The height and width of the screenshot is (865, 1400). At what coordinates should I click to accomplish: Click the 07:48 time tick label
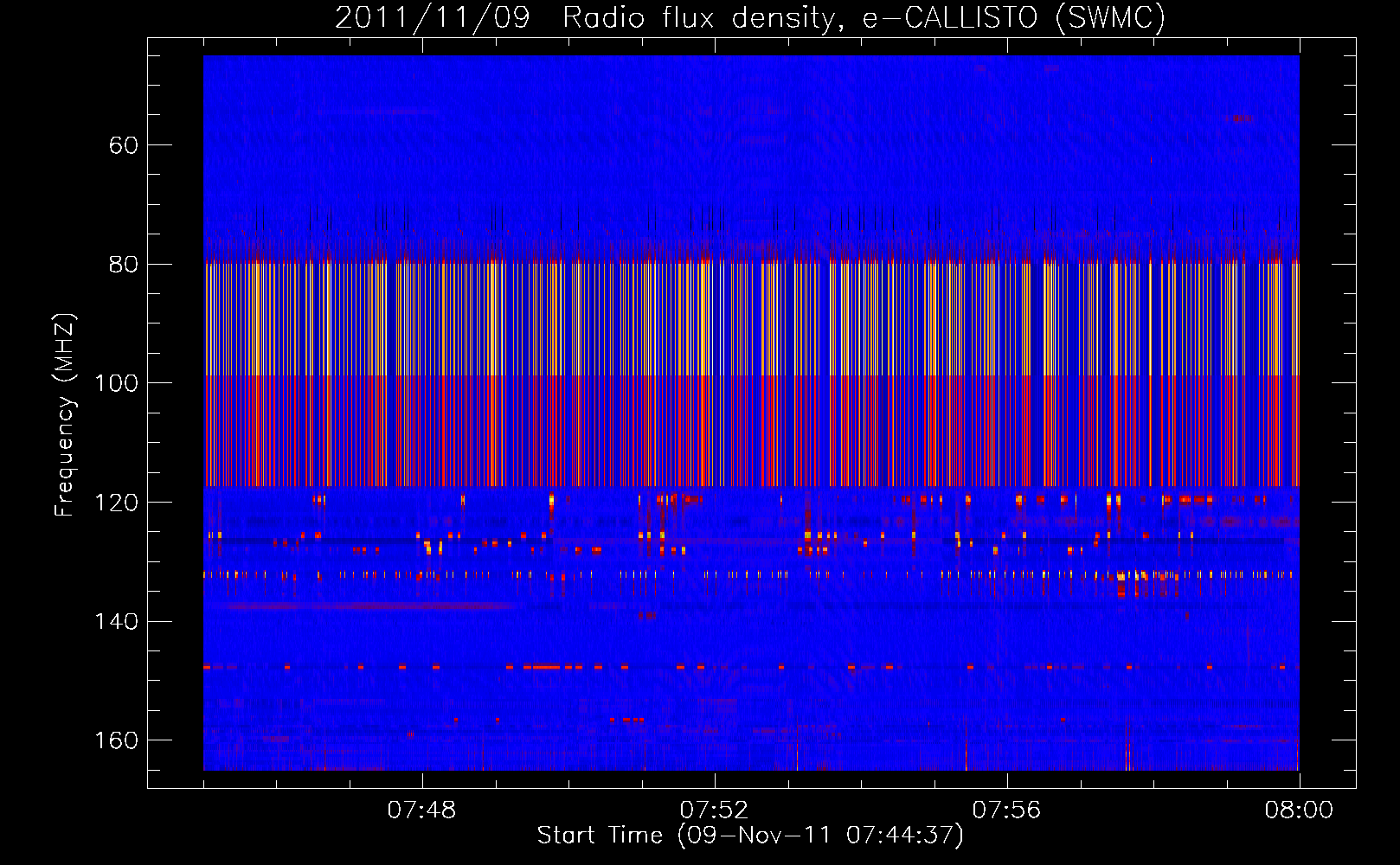(x=421, y=811)
